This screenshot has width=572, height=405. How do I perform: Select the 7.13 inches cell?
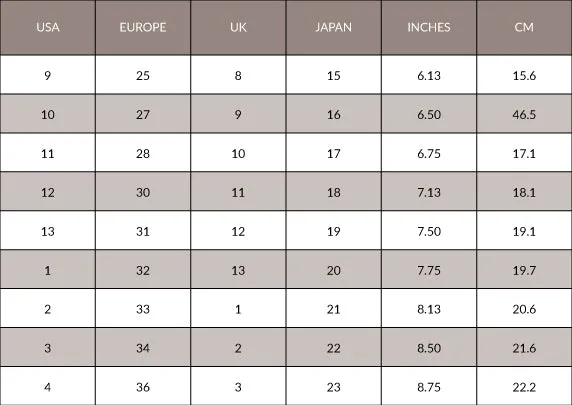[x=429, y=192]
